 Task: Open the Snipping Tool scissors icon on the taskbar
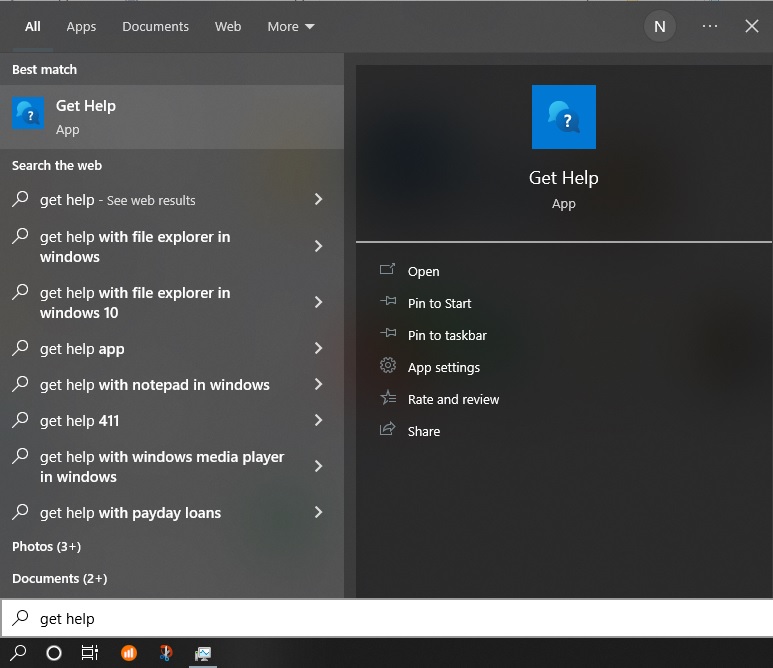pyautogui.click(x=166, y=653)
